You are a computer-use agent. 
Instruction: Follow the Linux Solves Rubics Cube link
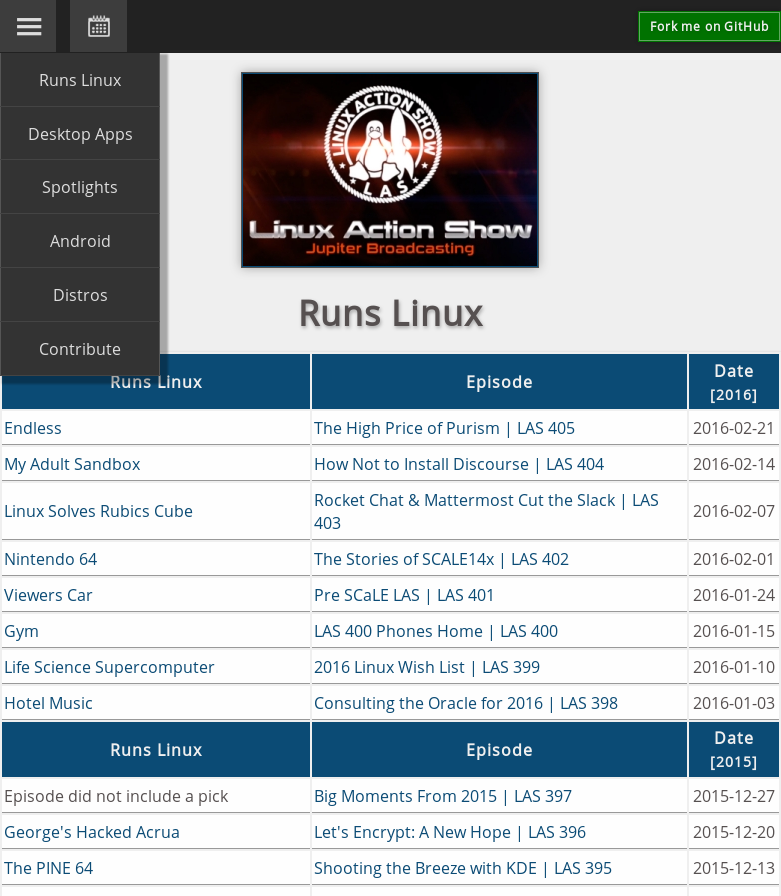point(98,511)
